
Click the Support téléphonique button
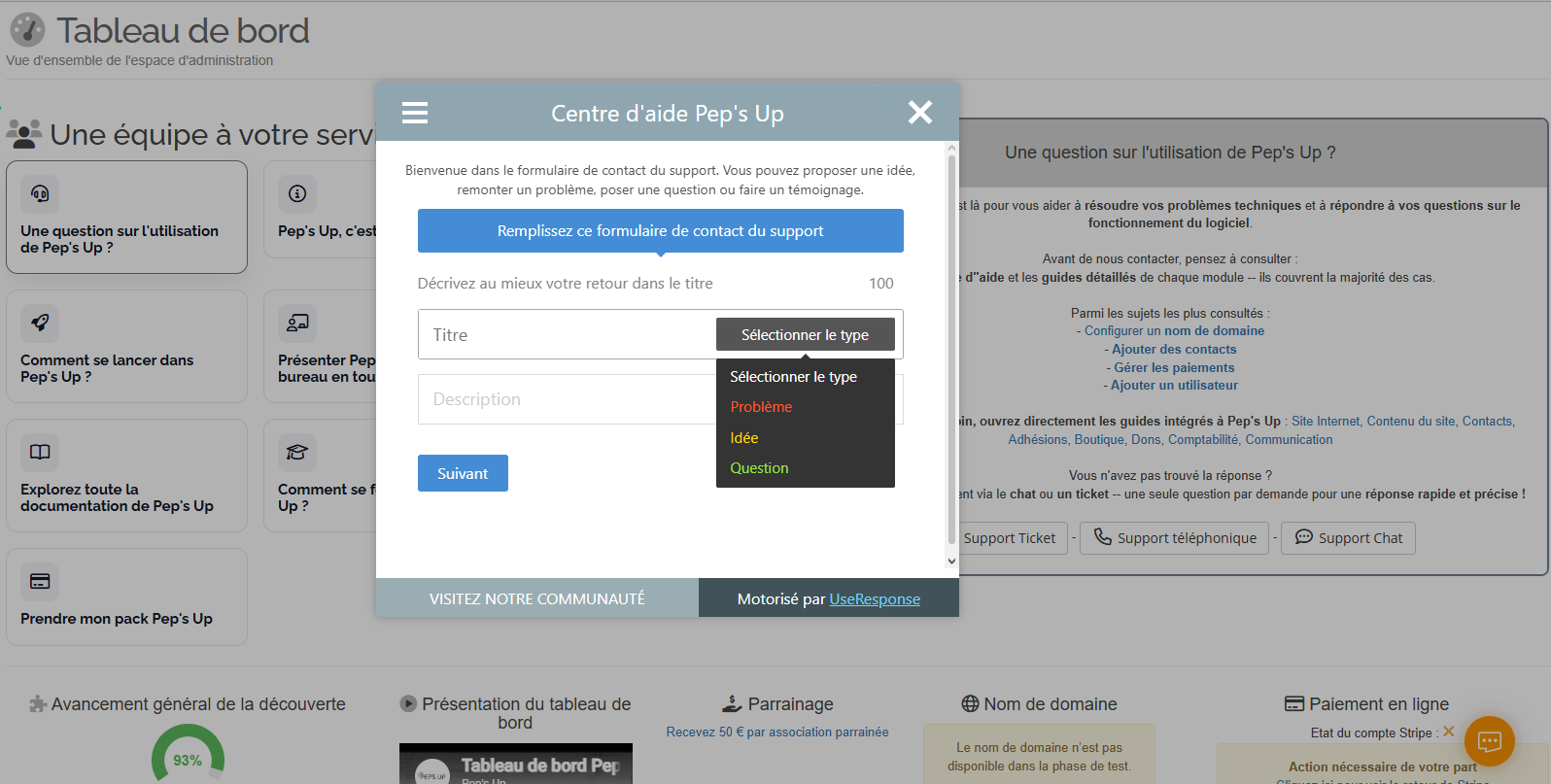(1174, 538)
